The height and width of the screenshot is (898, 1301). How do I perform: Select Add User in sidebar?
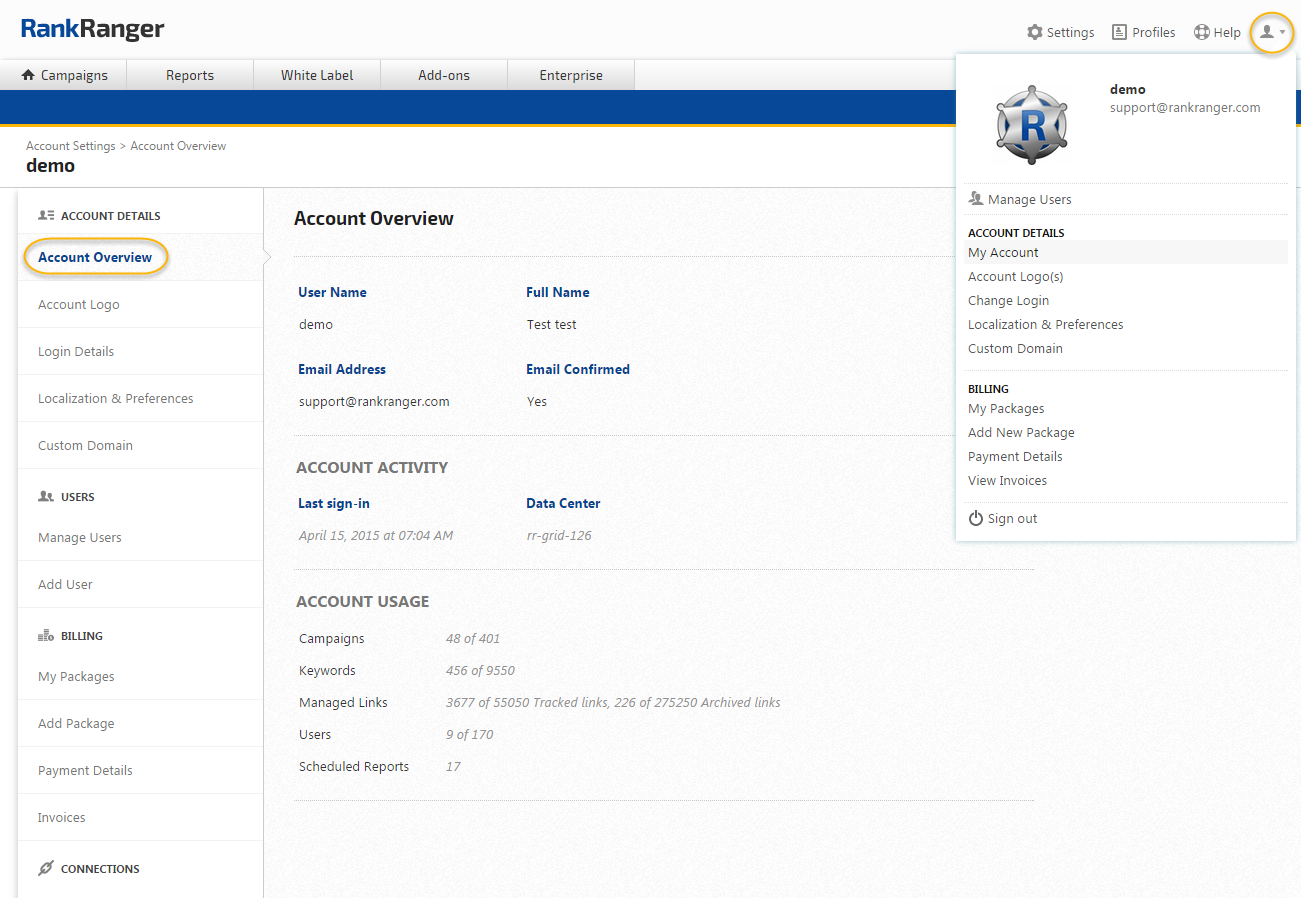[65, 584]
